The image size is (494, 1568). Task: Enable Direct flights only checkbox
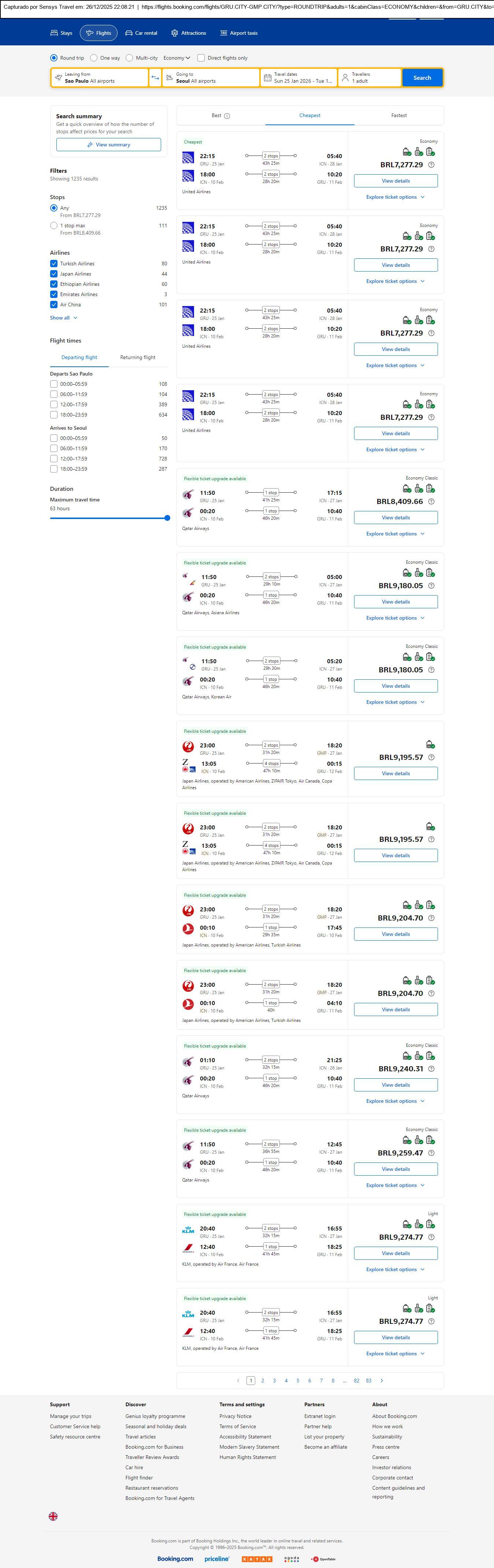(201, 58)
